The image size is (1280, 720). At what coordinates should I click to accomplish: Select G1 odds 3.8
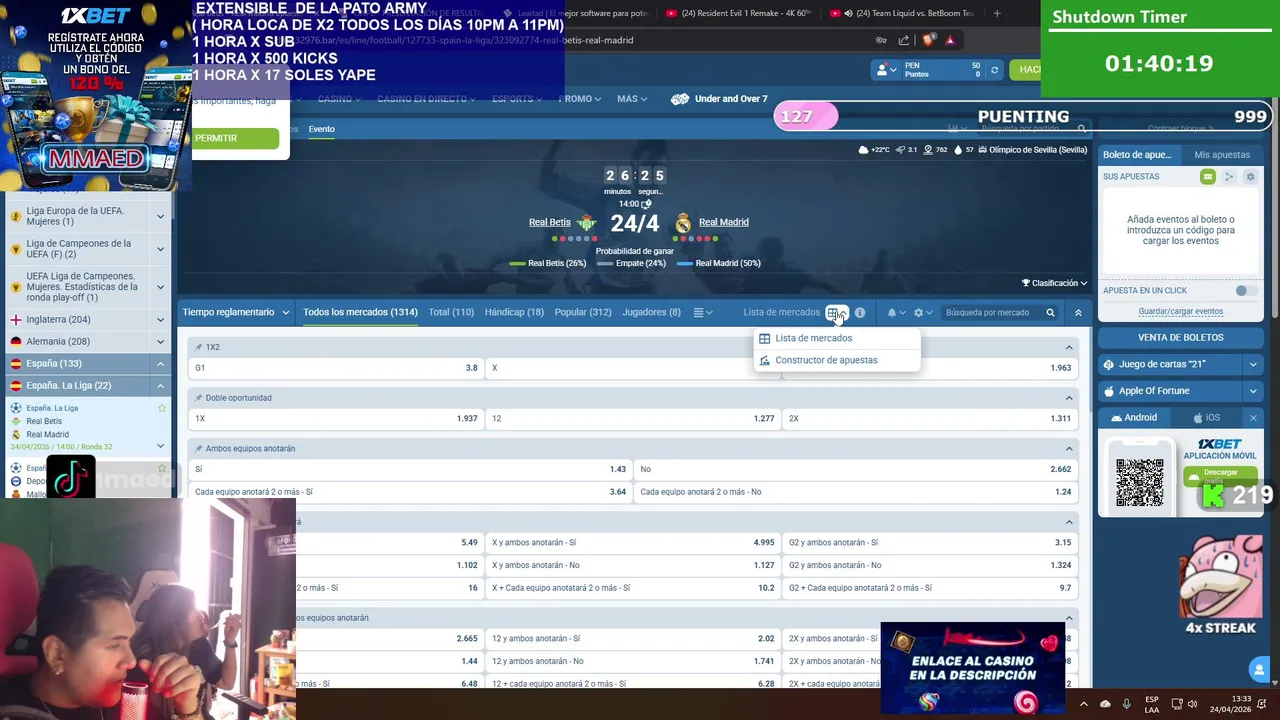(x=336, y=368)
